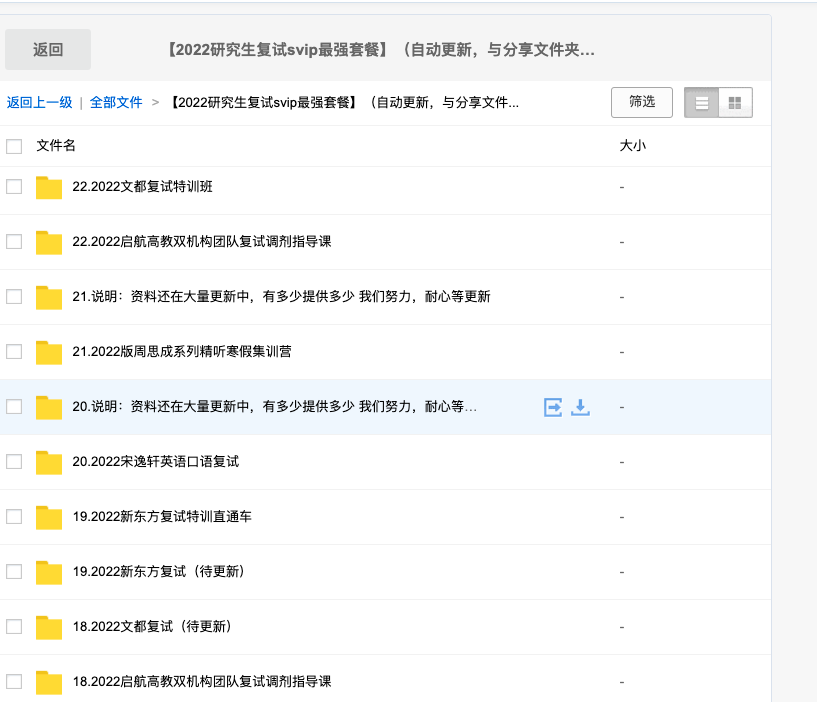This screenshot has width=817, height=702.
Task: Click the save-to-drive icon on highlighted row
Action: pyautogui.click(x=553, y=407)
